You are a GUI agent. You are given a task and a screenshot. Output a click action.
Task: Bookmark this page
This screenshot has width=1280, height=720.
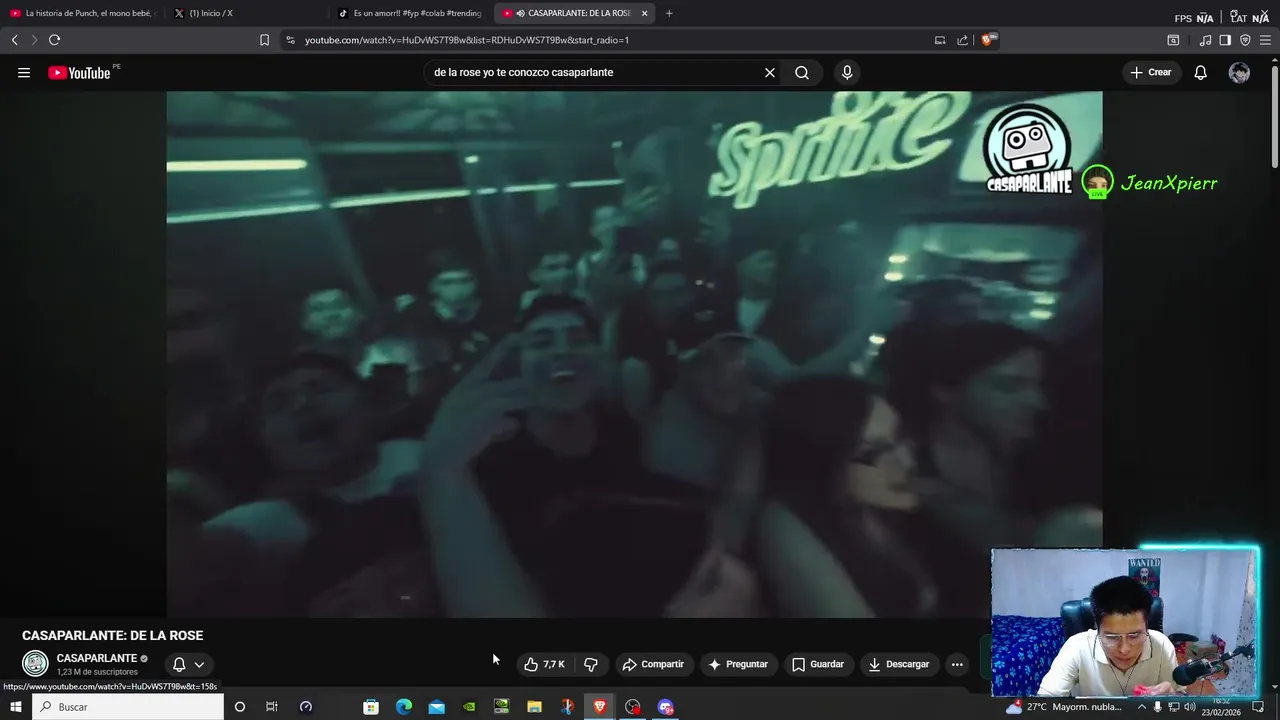[264, 40]
